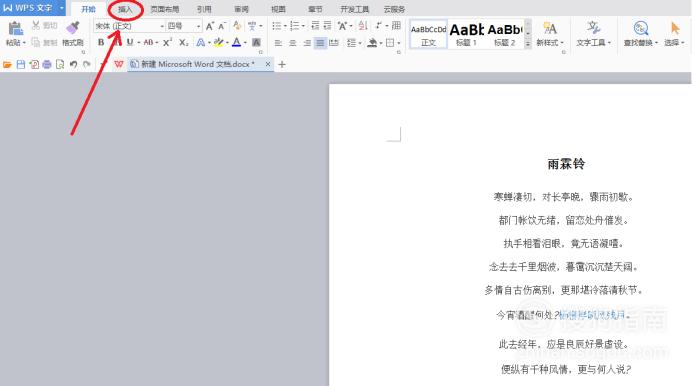
Task: Switch to the Developer Tools tab
Action: (x=354, y=9)
